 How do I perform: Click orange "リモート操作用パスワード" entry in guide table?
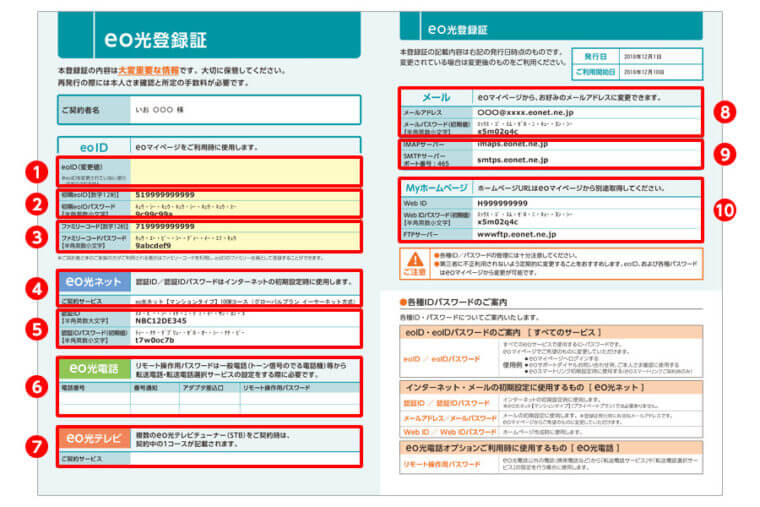point(442,464)
